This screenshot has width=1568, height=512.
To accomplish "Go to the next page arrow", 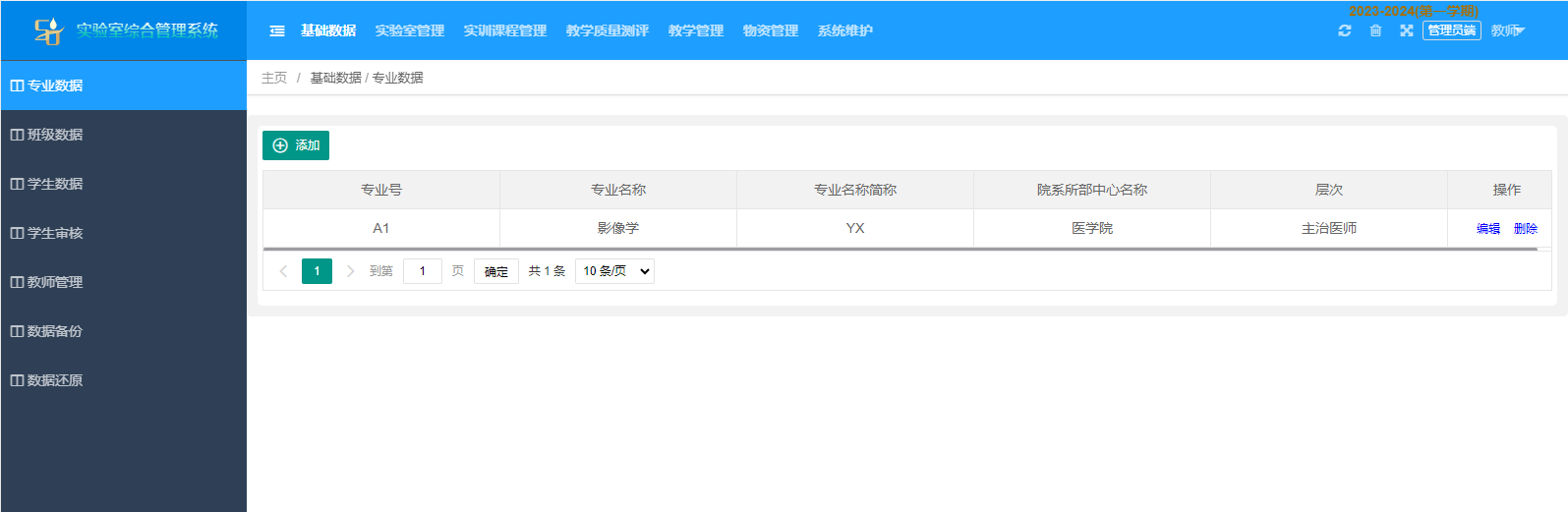I will [x=350, y=271].
